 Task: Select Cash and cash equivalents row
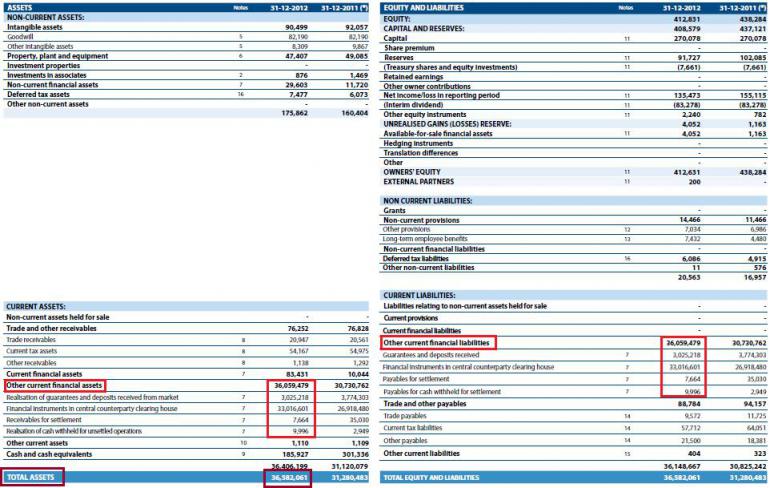coord(187,455)
